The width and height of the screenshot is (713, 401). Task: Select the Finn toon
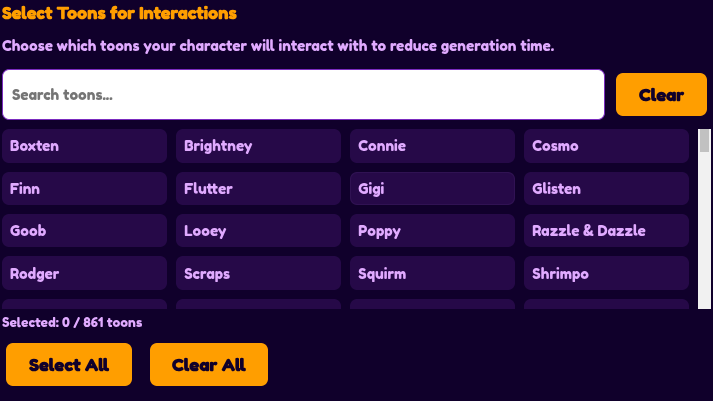coord(85,188)
